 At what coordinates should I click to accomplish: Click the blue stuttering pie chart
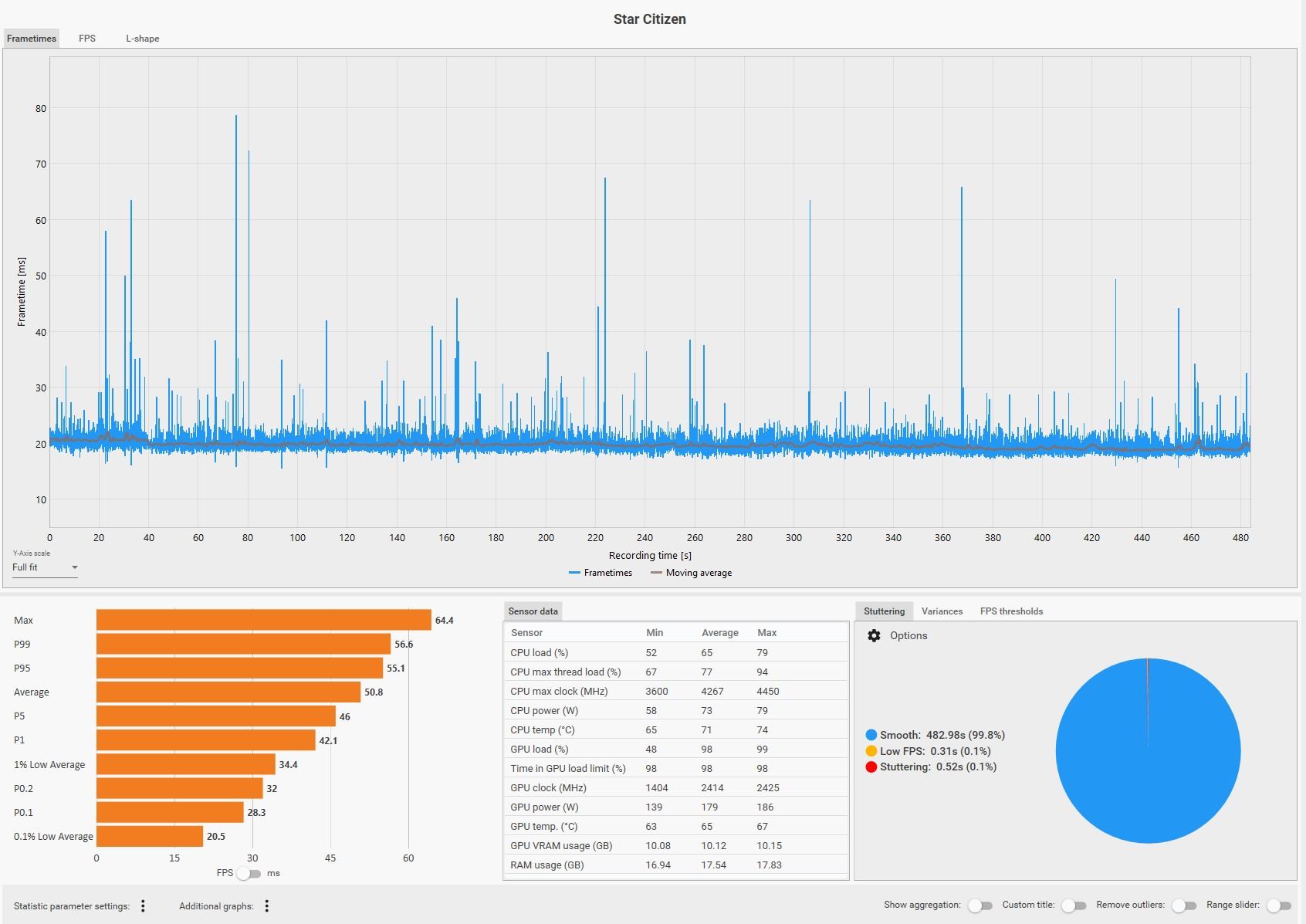coord(1148,750)
